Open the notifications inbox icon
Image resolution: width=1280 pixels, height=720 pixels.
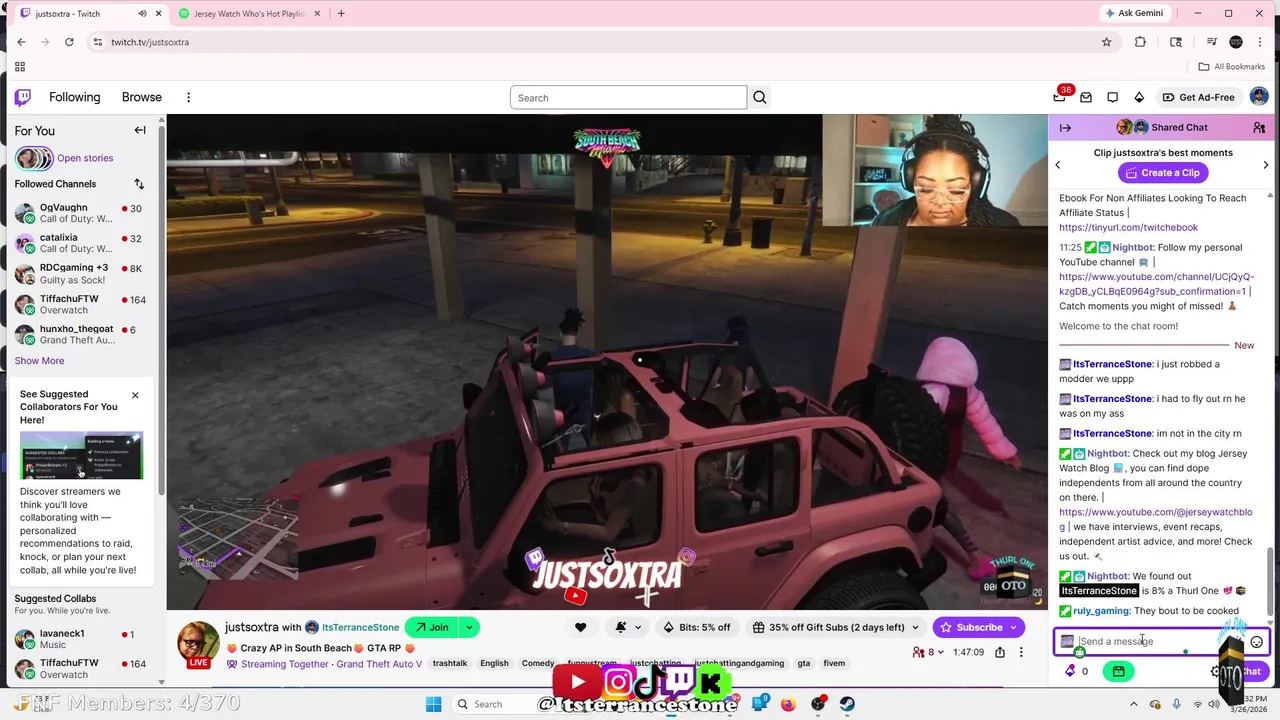(1087, 97)
